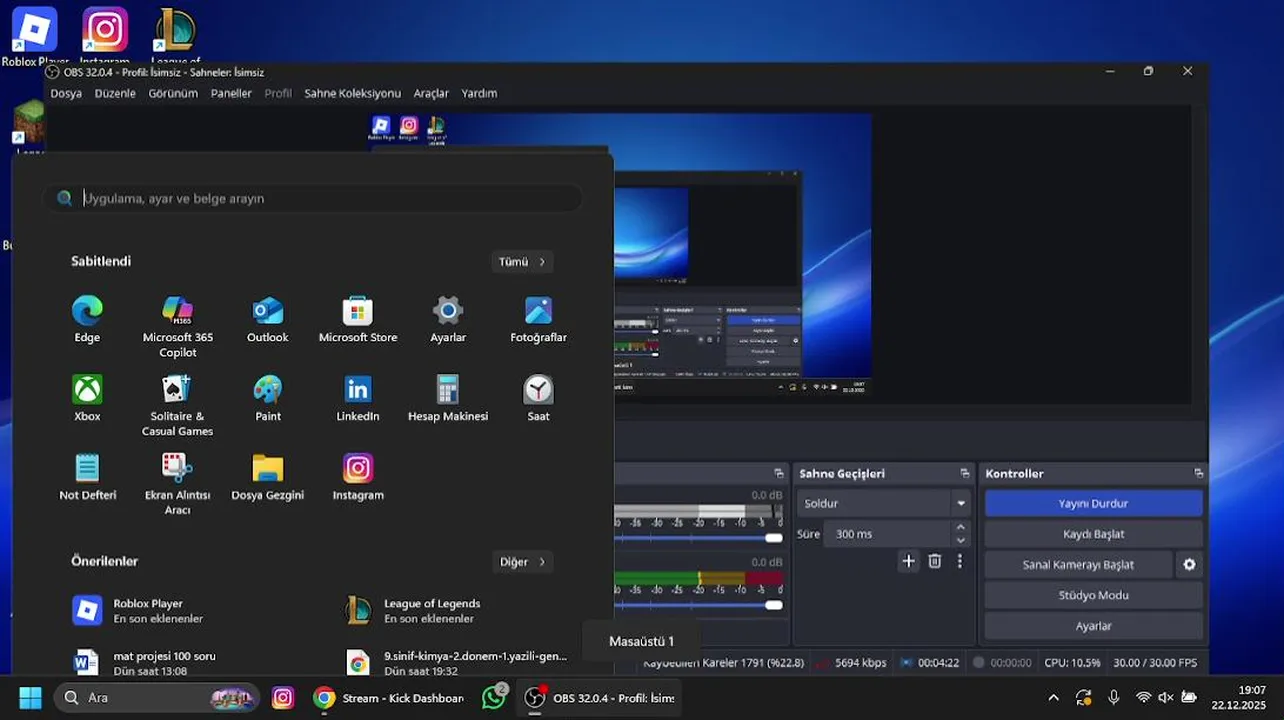The height and width of the screenshot is (720, 1284).
Task: Adjust lower audio mixer volume slider
Action: coord(773,605)
